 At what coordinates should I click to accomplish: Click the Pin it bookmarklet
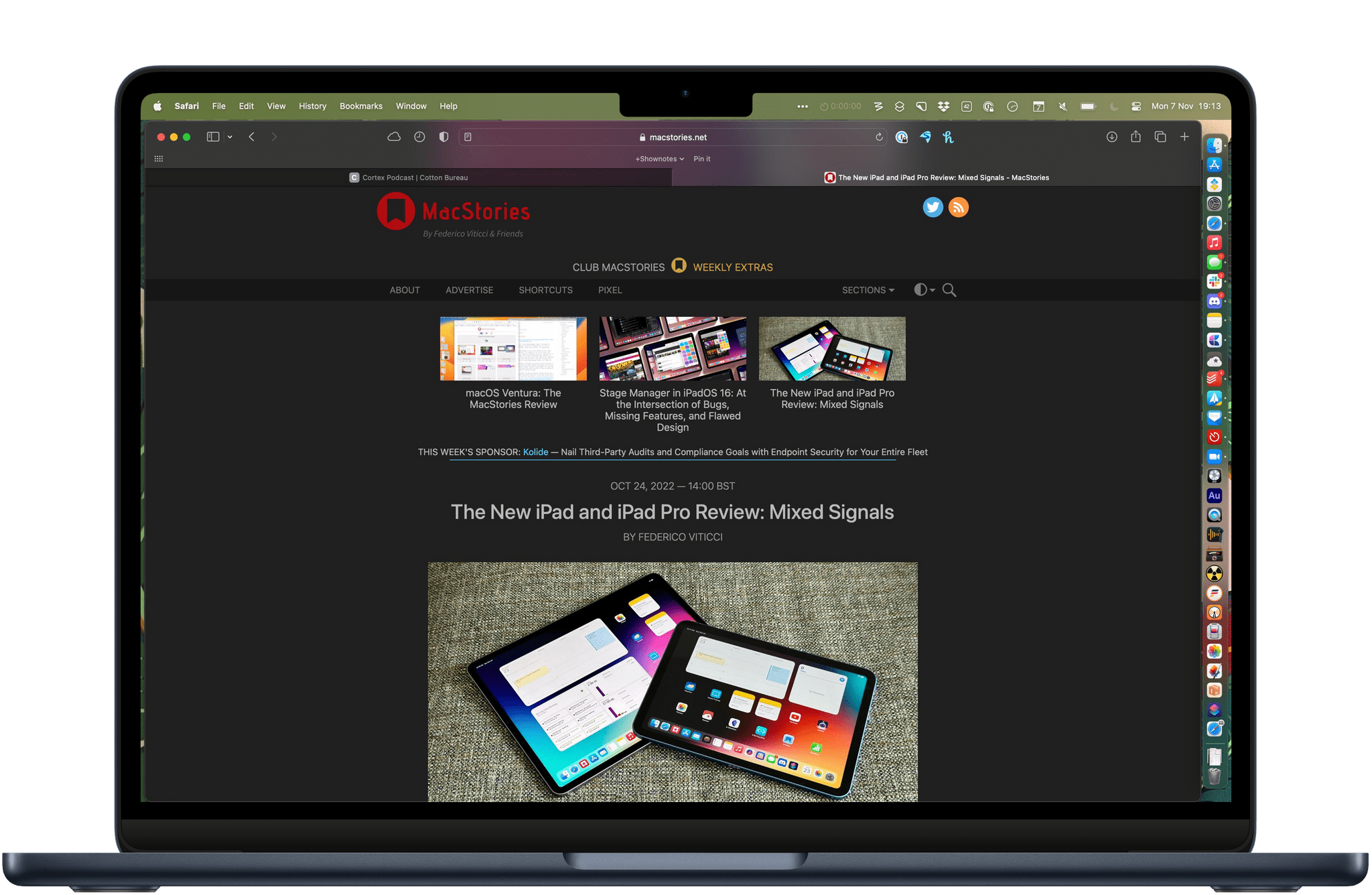701,159
